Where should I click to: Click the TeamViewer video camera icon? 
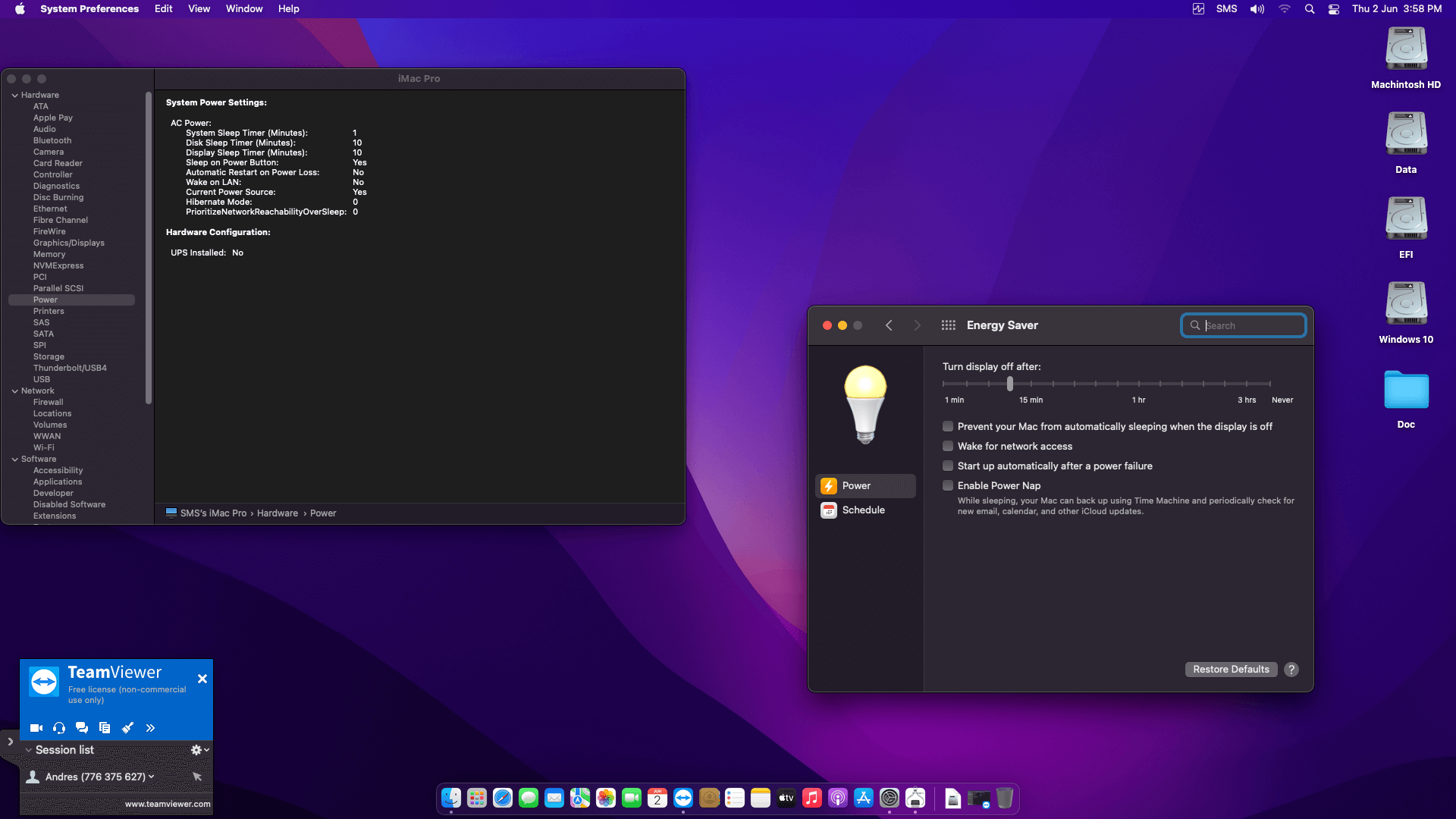36,728
